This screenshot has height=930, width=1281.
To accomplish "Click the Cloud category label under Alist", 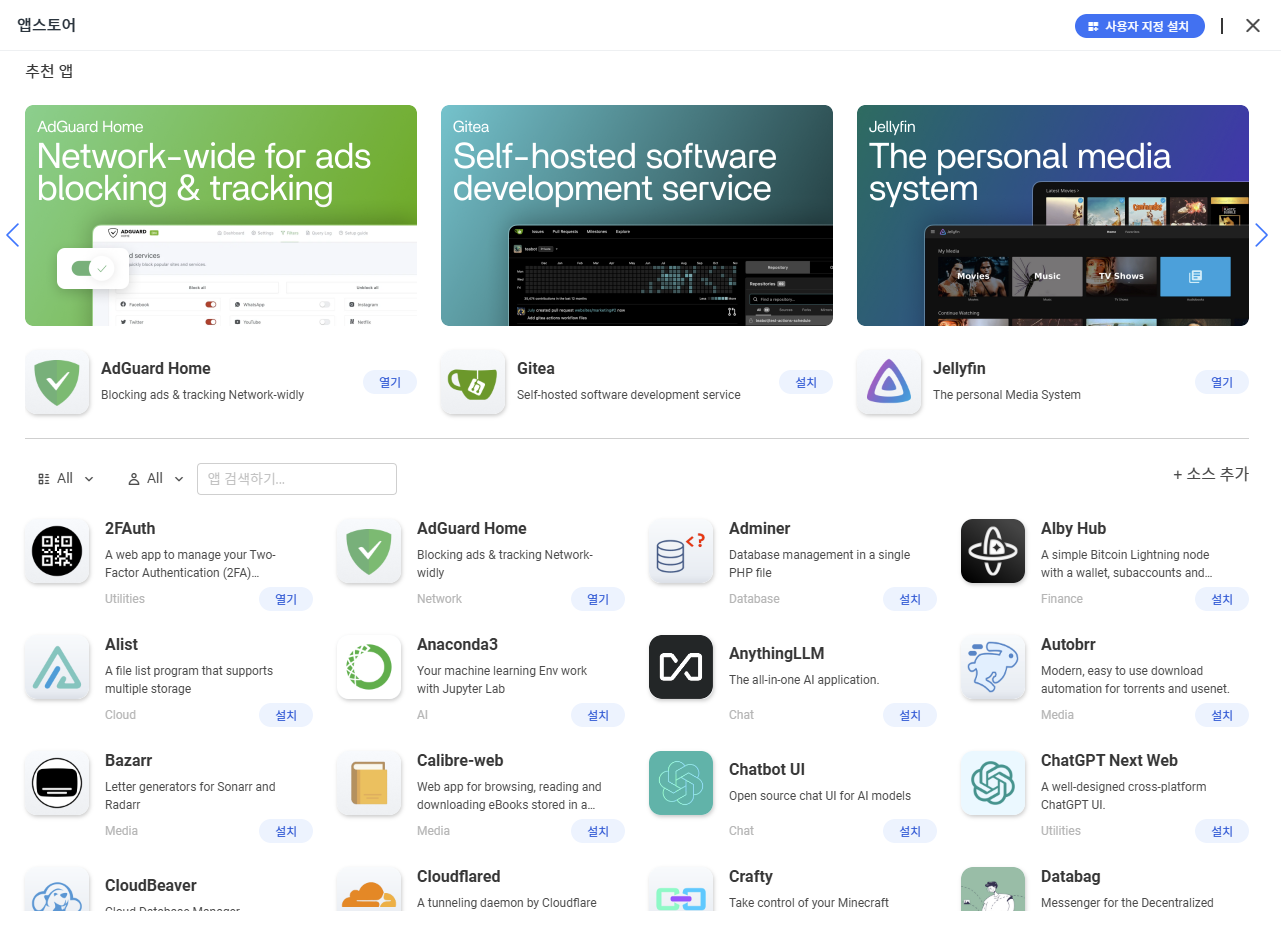I will point(120,715).
